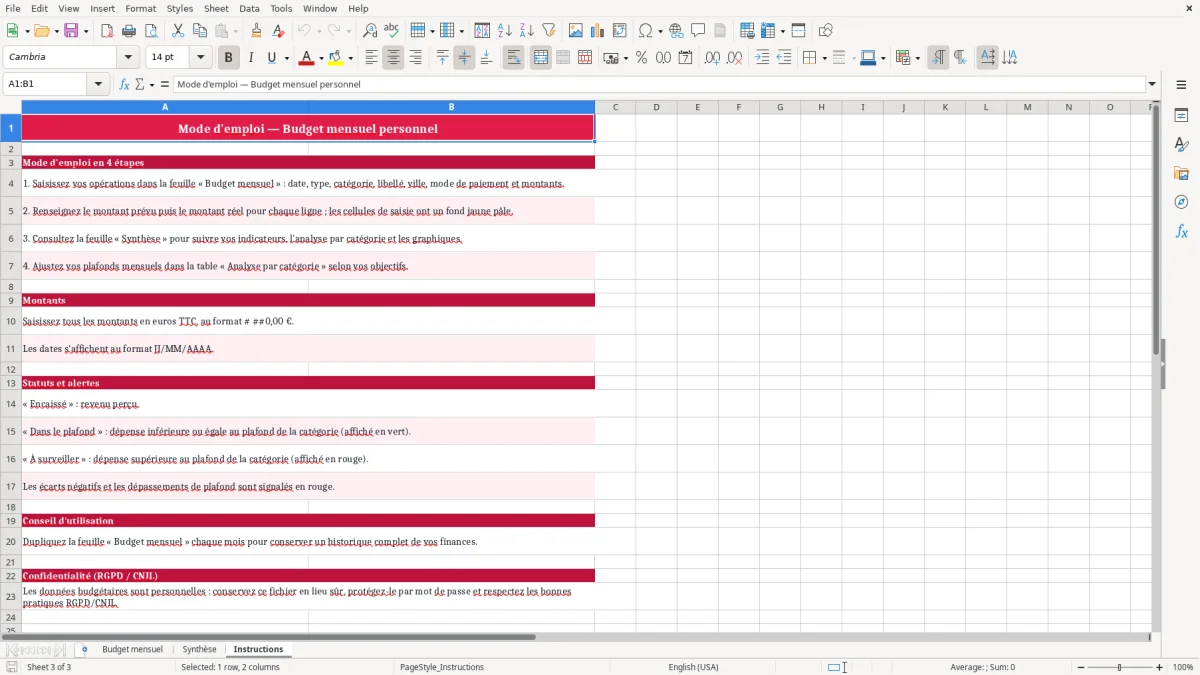
Task: Click the zoom slider in status bar
Action: pos(1120,667)
